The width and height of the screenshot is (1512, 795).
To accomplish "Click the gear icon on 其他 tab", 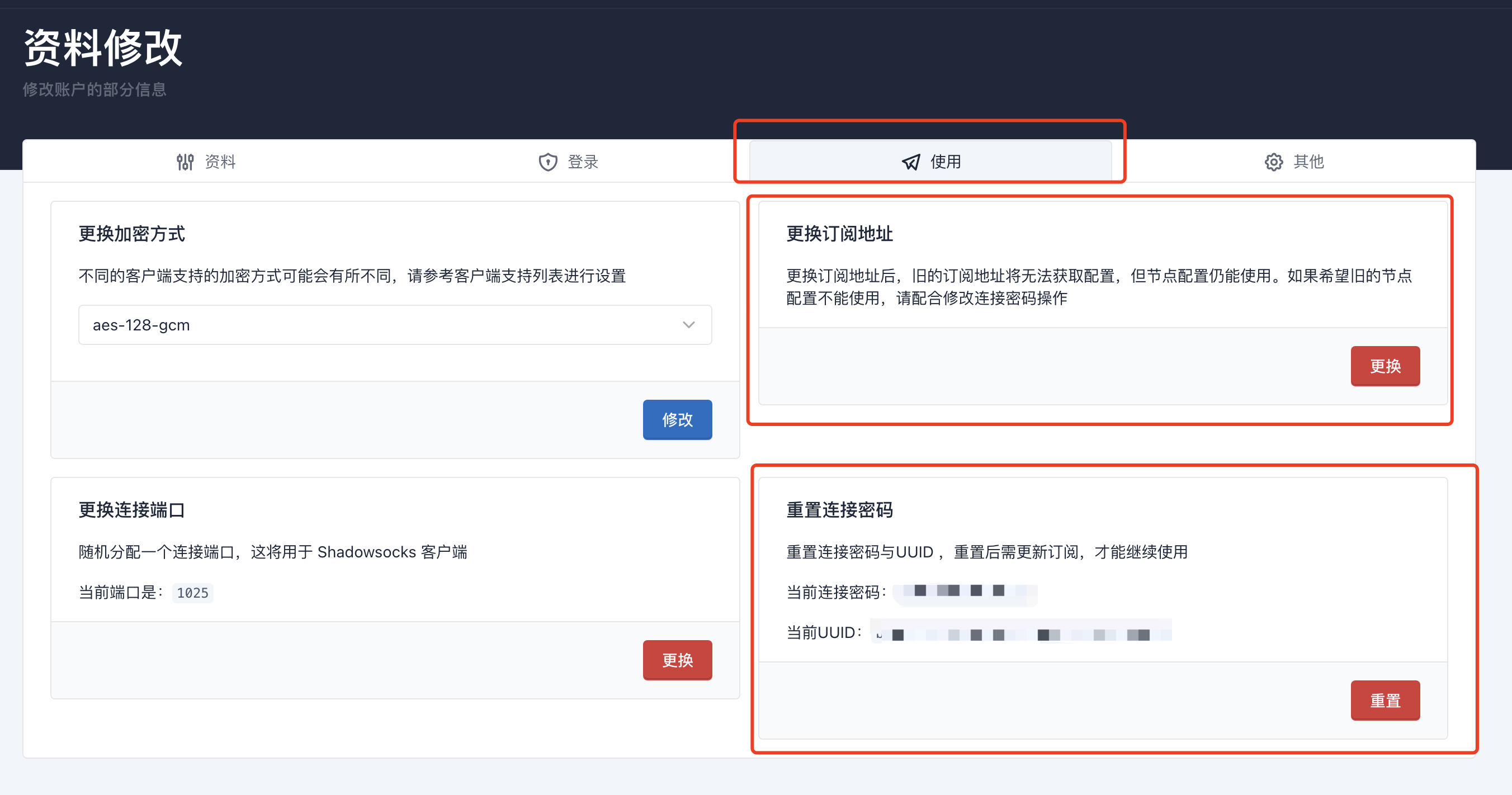I will pos(1273,162).
